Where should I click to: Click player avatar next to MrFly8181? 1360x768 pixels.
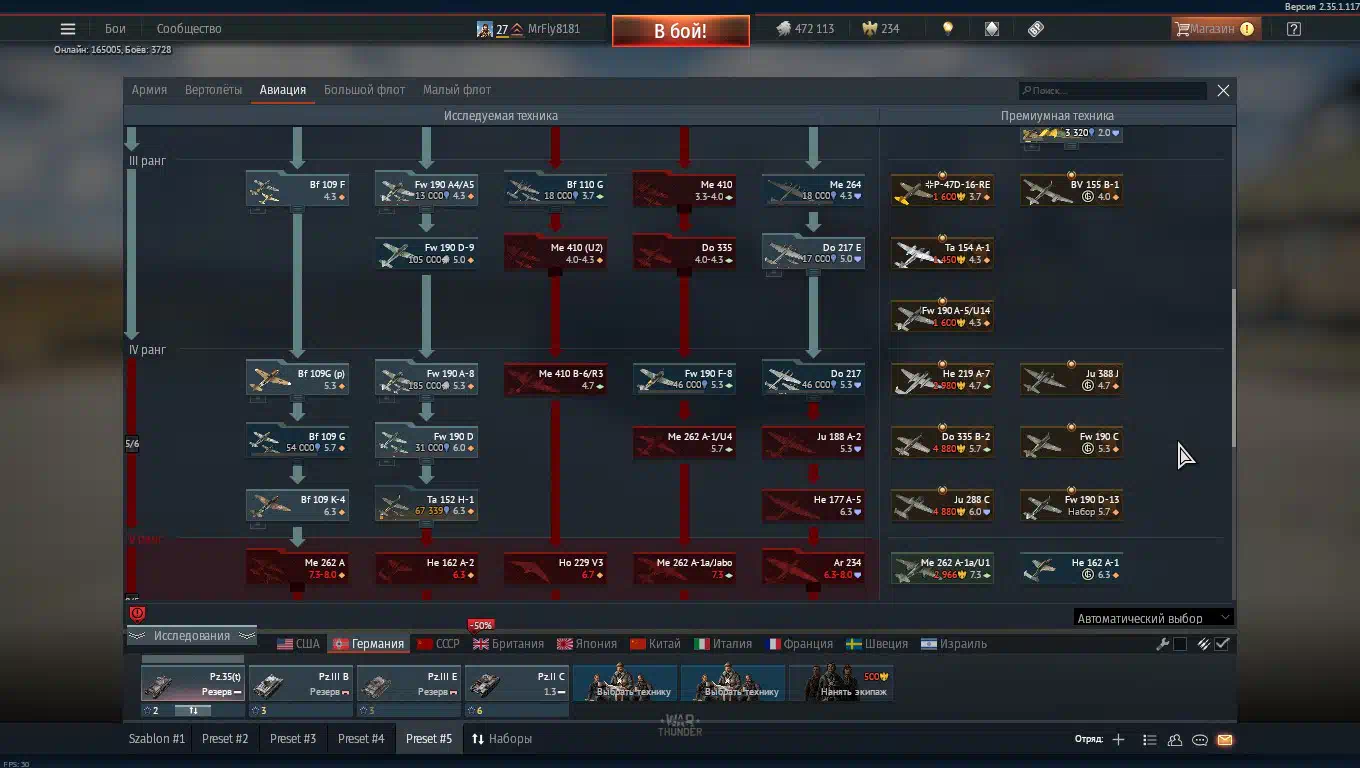coord(484,29)
